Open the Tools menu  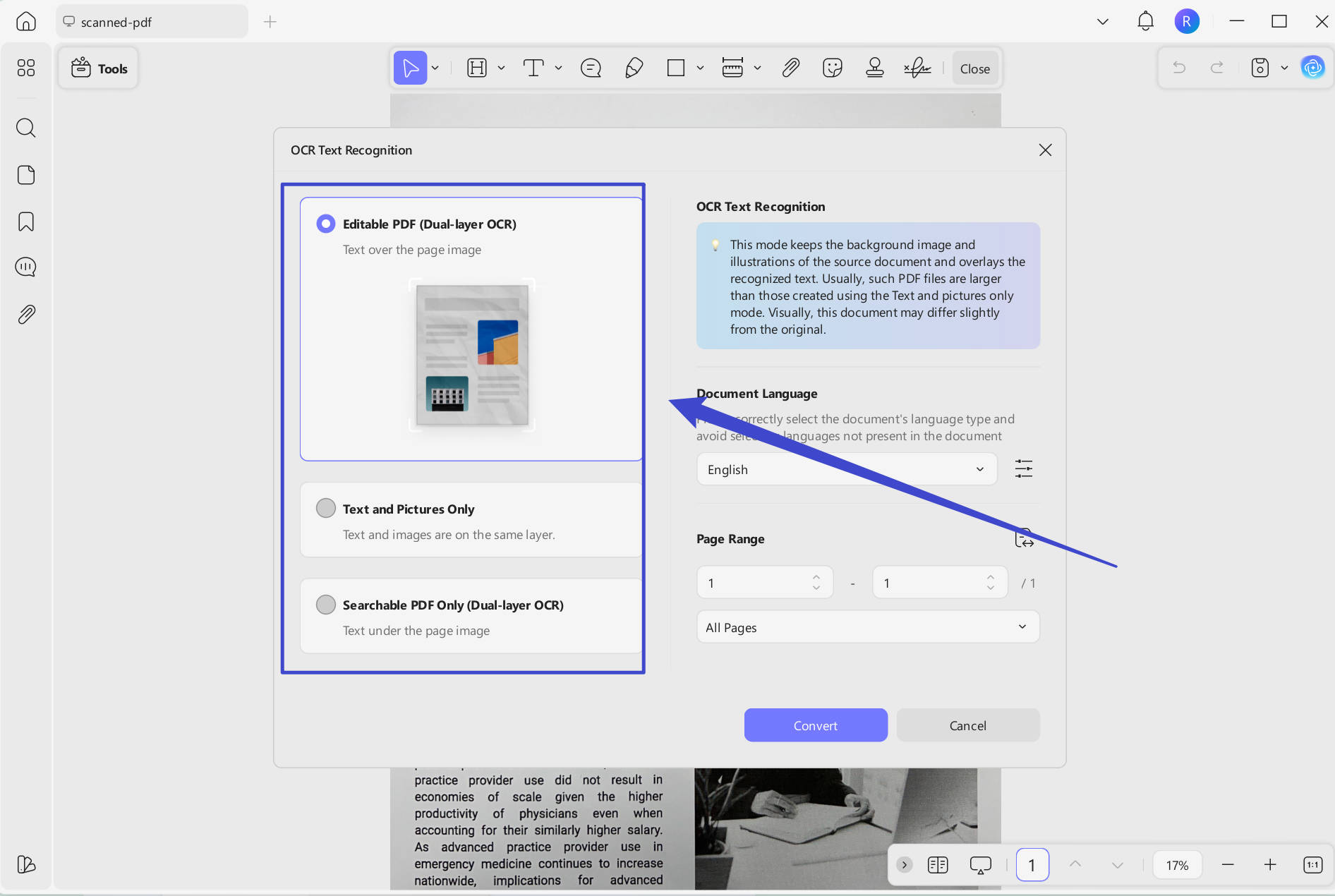(x=99, y=68)
